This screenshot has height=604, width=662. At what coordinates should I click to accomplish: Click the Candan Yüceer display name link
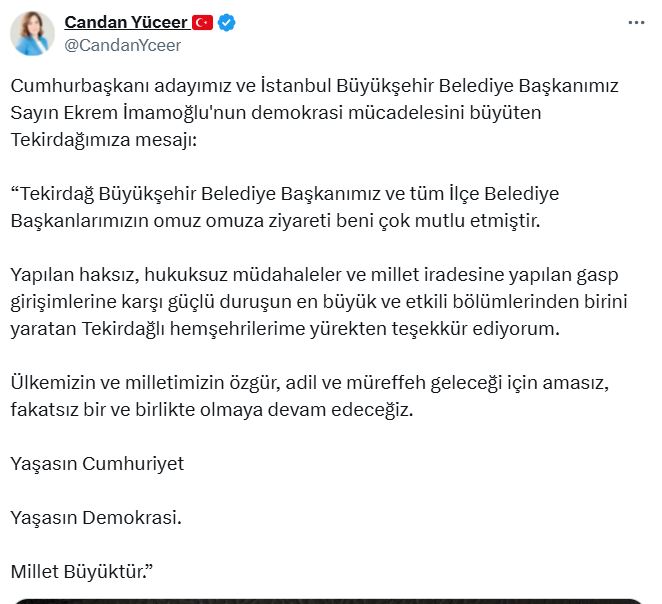[x=126, y=22]
